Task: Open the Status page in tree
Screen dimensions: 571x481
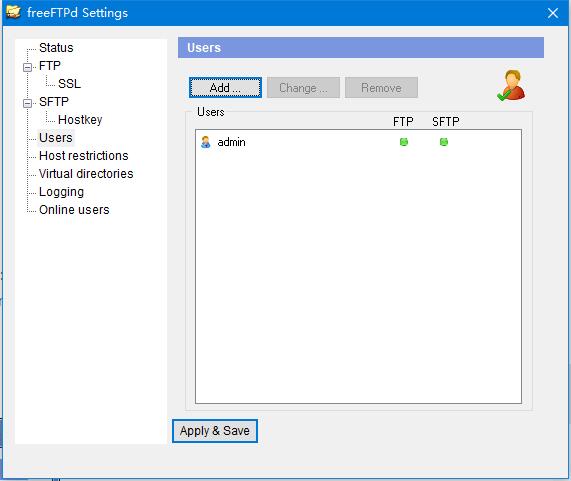Action: 56,48
